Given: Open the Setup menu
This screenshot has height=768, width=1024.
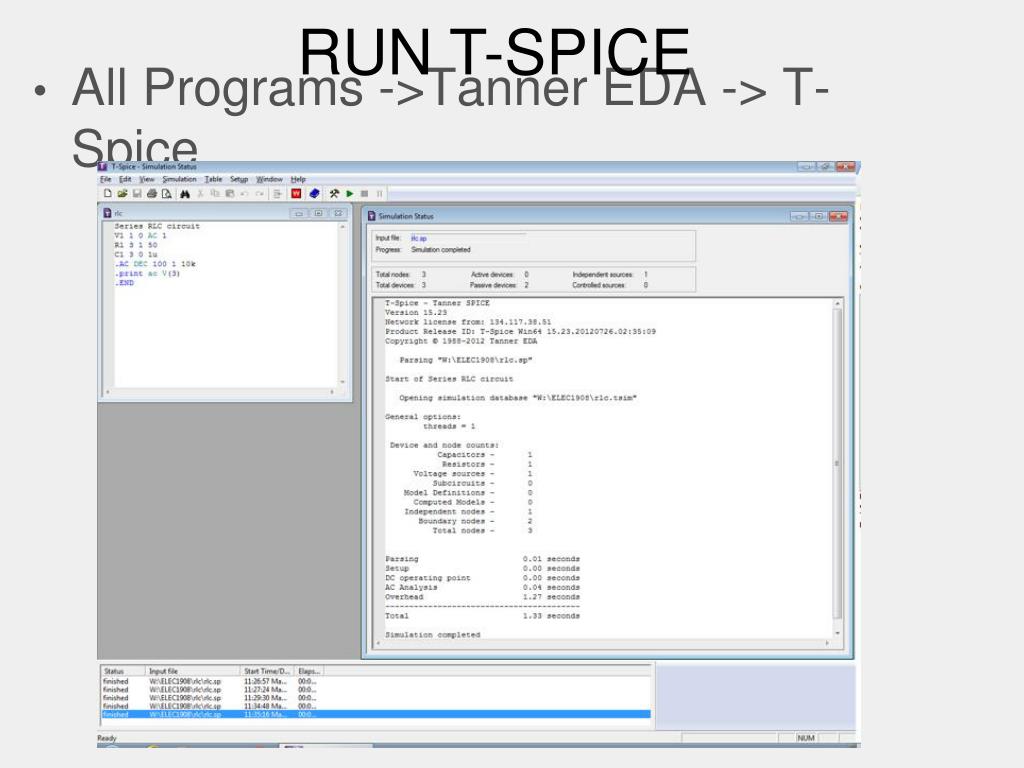Looking at the screenshot, I should tap(239, 179).
